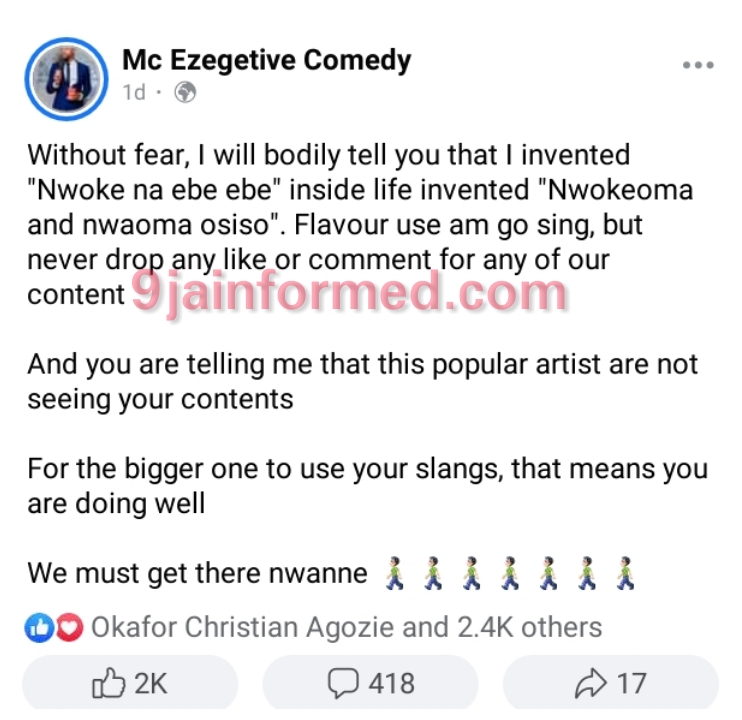Click the "For the bigger one" paragraph
The height and width of the screenshot is (720, 742).
tap(367, 485)
